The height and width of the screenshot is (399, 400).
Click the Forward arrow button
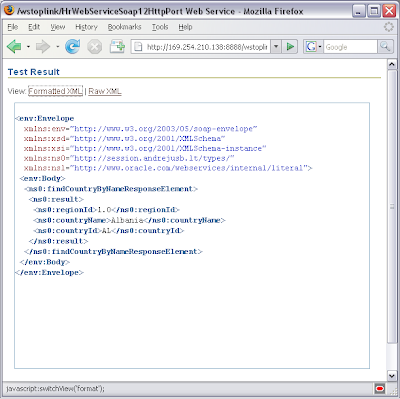click(43, 47)
